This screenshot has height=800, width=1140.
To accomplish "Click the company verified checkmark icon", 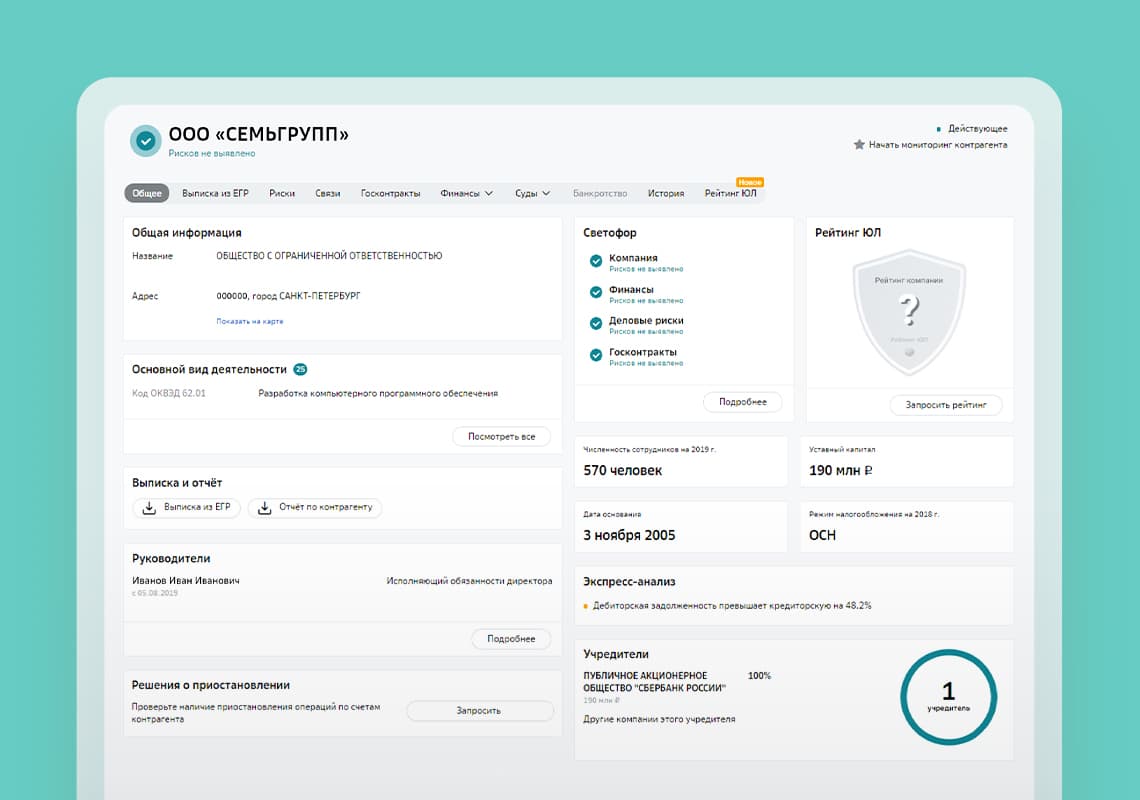I will coord(145,141).
